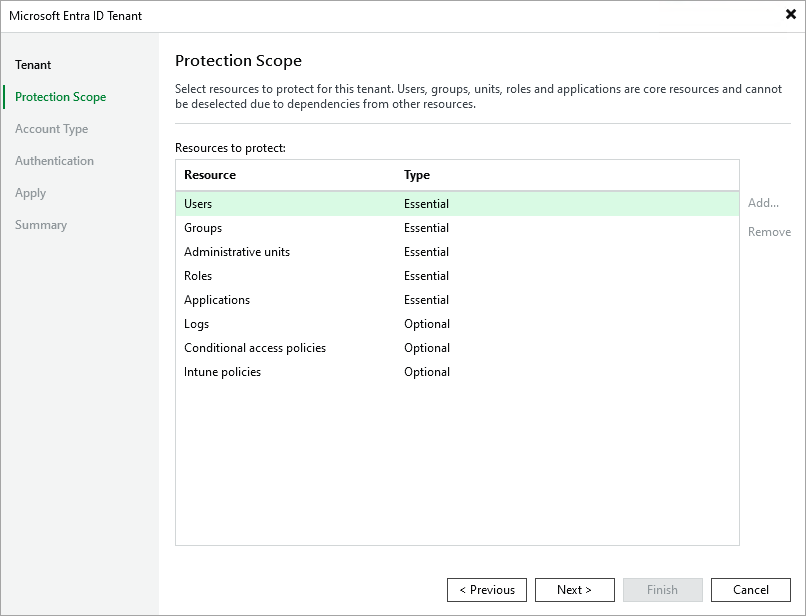806x616 pixels.
Task: Select the Roles resource row
Action: tap(457, 276)
